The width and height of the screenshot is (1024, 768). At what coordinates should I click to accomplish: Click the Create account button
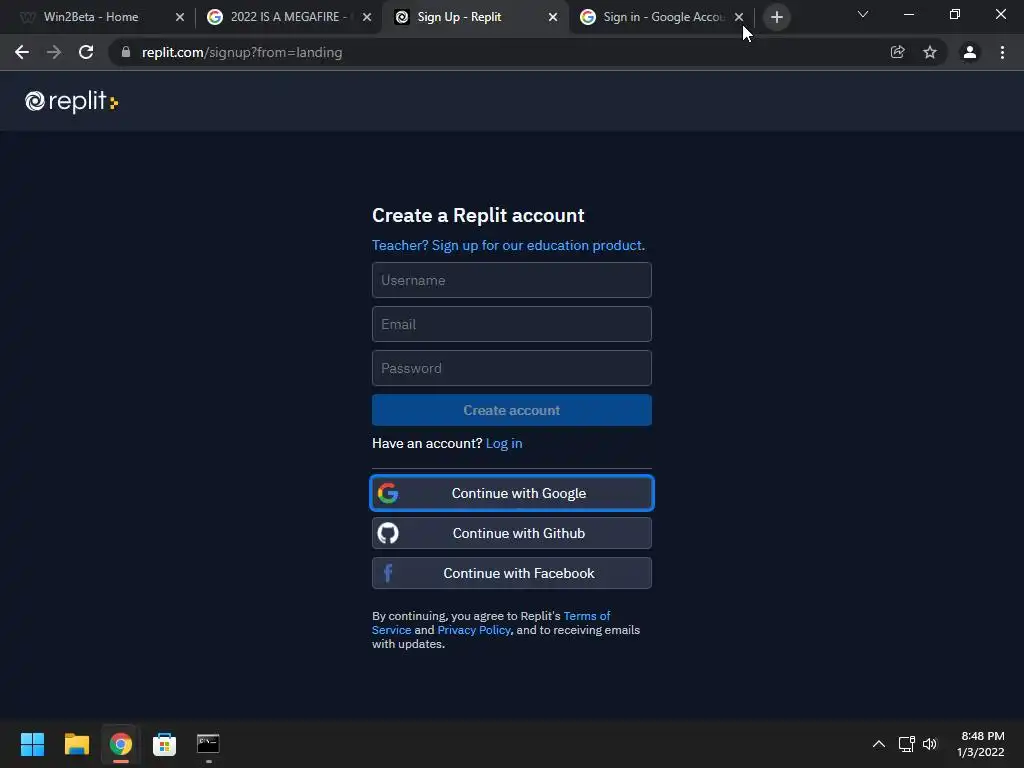[511, 410]
